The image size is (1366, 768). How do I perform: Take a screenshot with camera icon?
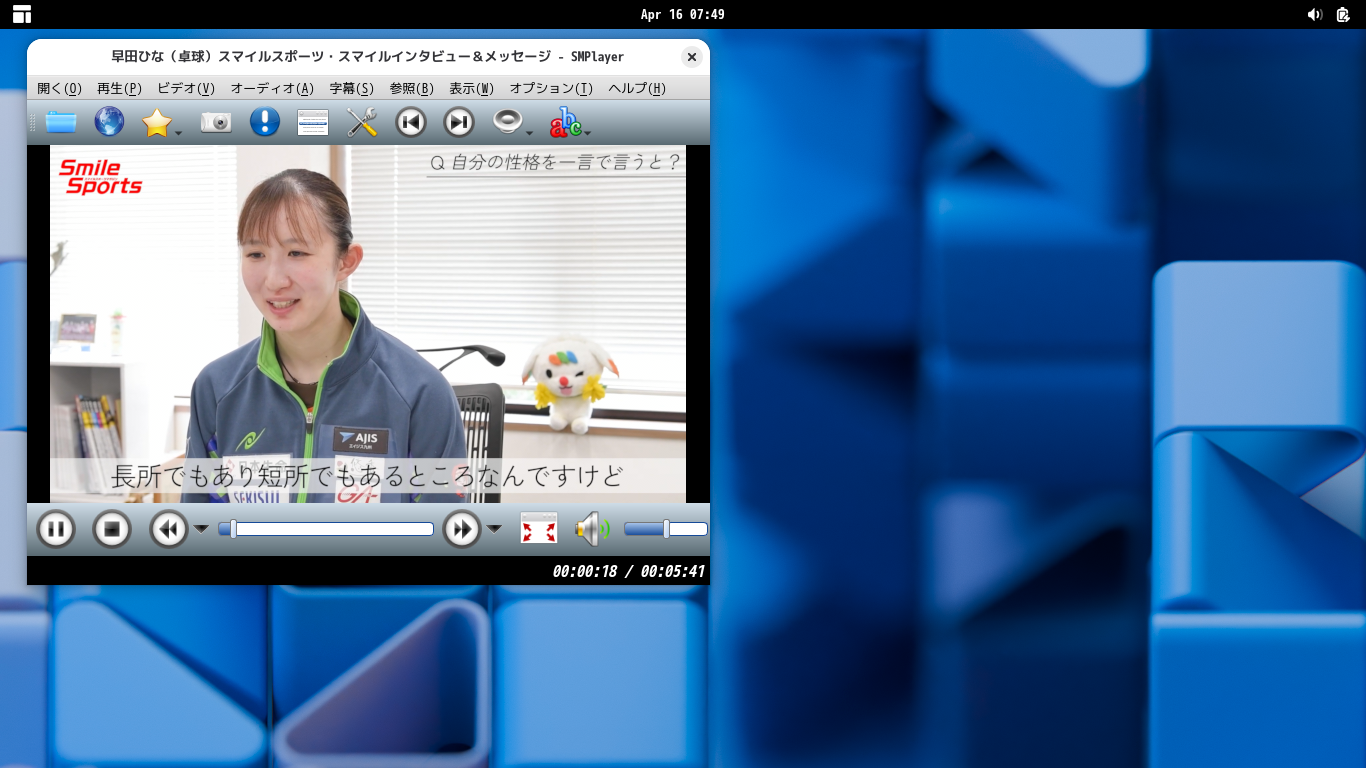tap(216, 122)
